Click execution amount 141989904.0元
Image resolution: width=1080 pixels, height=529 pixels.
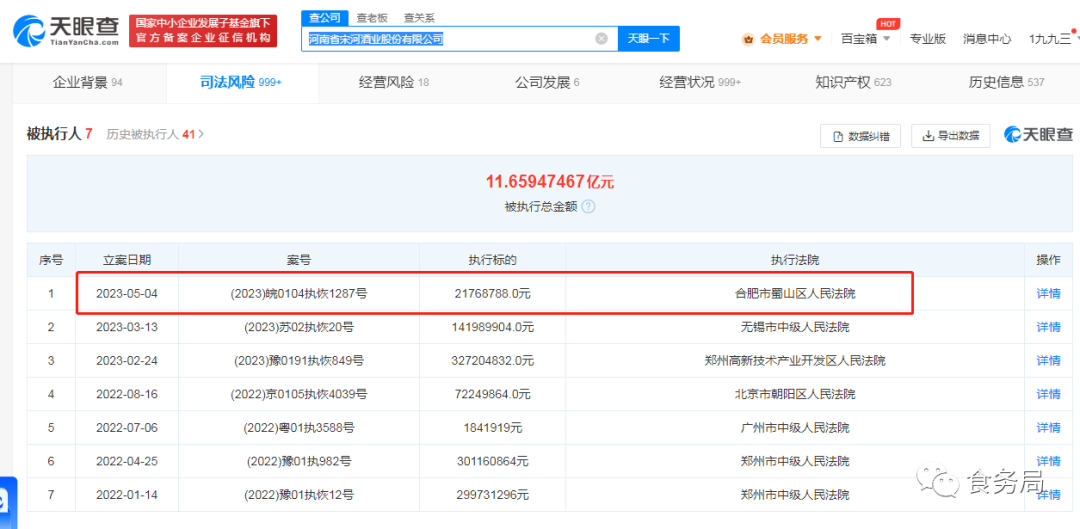click(x=492, y=327)
